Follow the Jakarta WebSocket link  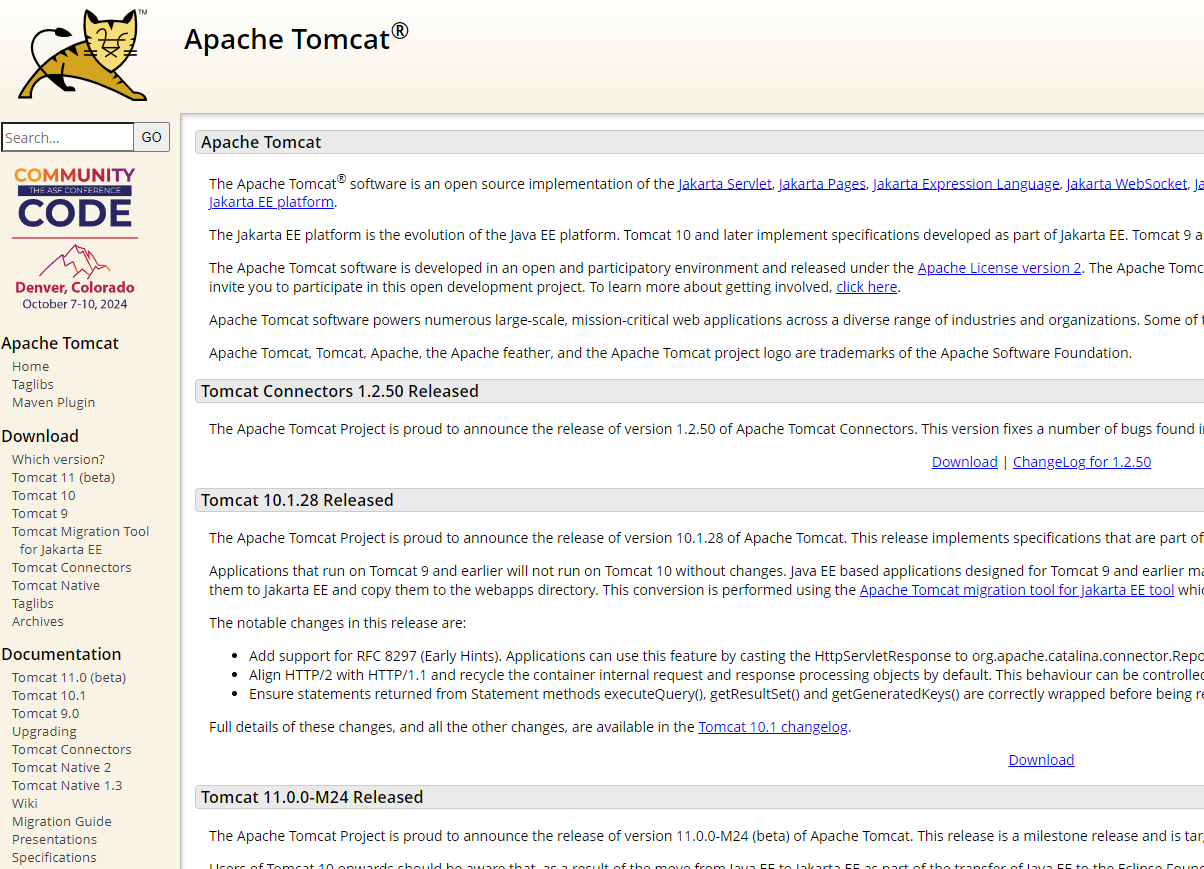pyautogui.click(x=1127, y=184)
